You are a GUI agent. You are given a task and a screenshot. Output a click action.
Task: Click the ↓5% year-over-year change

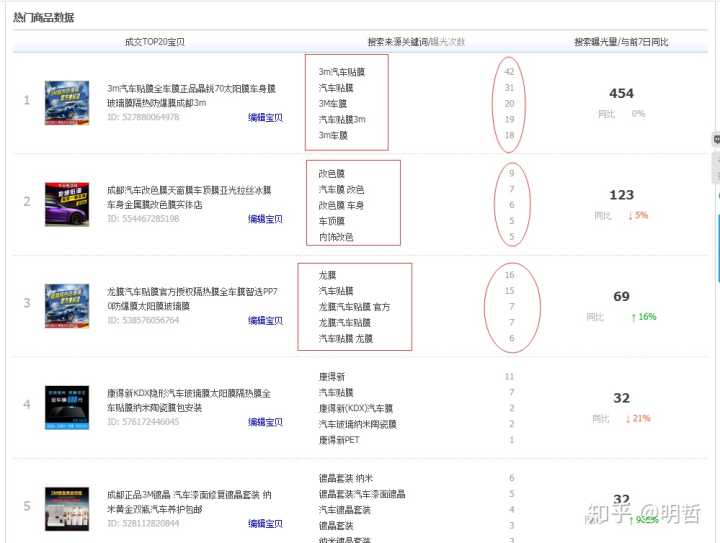tap(638, 215)
